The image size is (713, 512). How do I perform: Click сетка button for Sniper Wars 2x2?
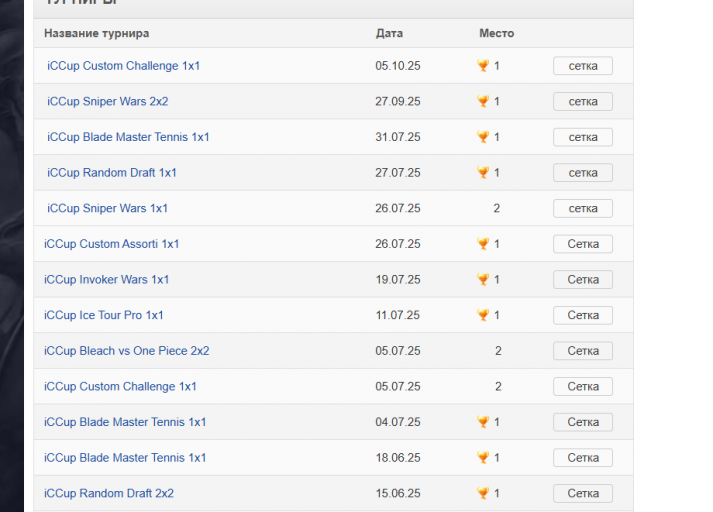(x=582, y=101)
